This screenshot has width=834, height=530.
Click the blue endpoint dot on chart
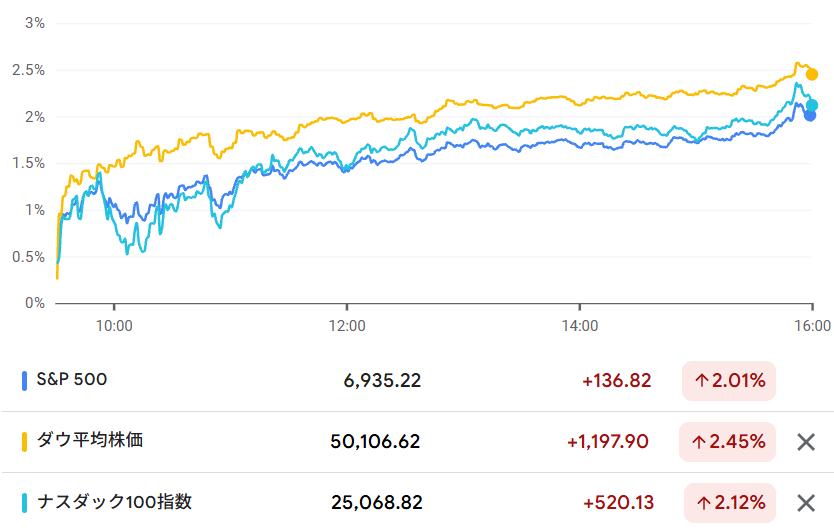pos(810,115)
